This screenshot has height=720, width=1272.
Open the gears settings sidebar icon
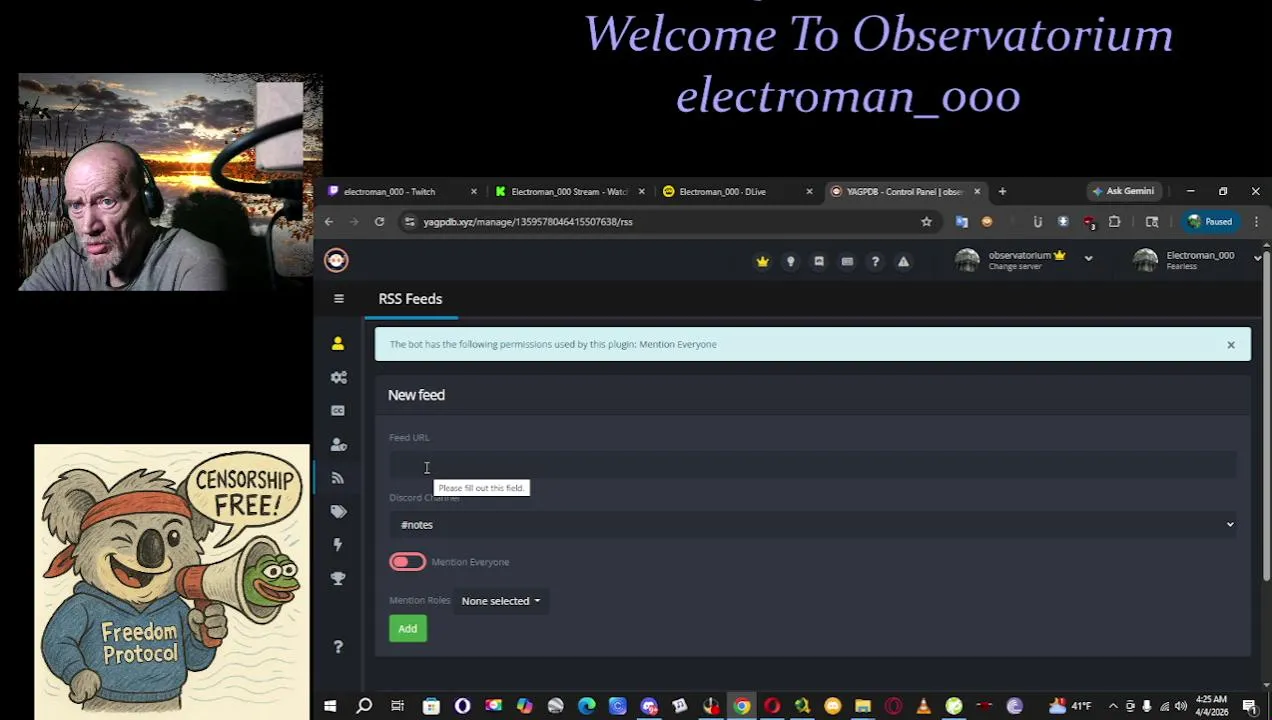pos(338,377)
